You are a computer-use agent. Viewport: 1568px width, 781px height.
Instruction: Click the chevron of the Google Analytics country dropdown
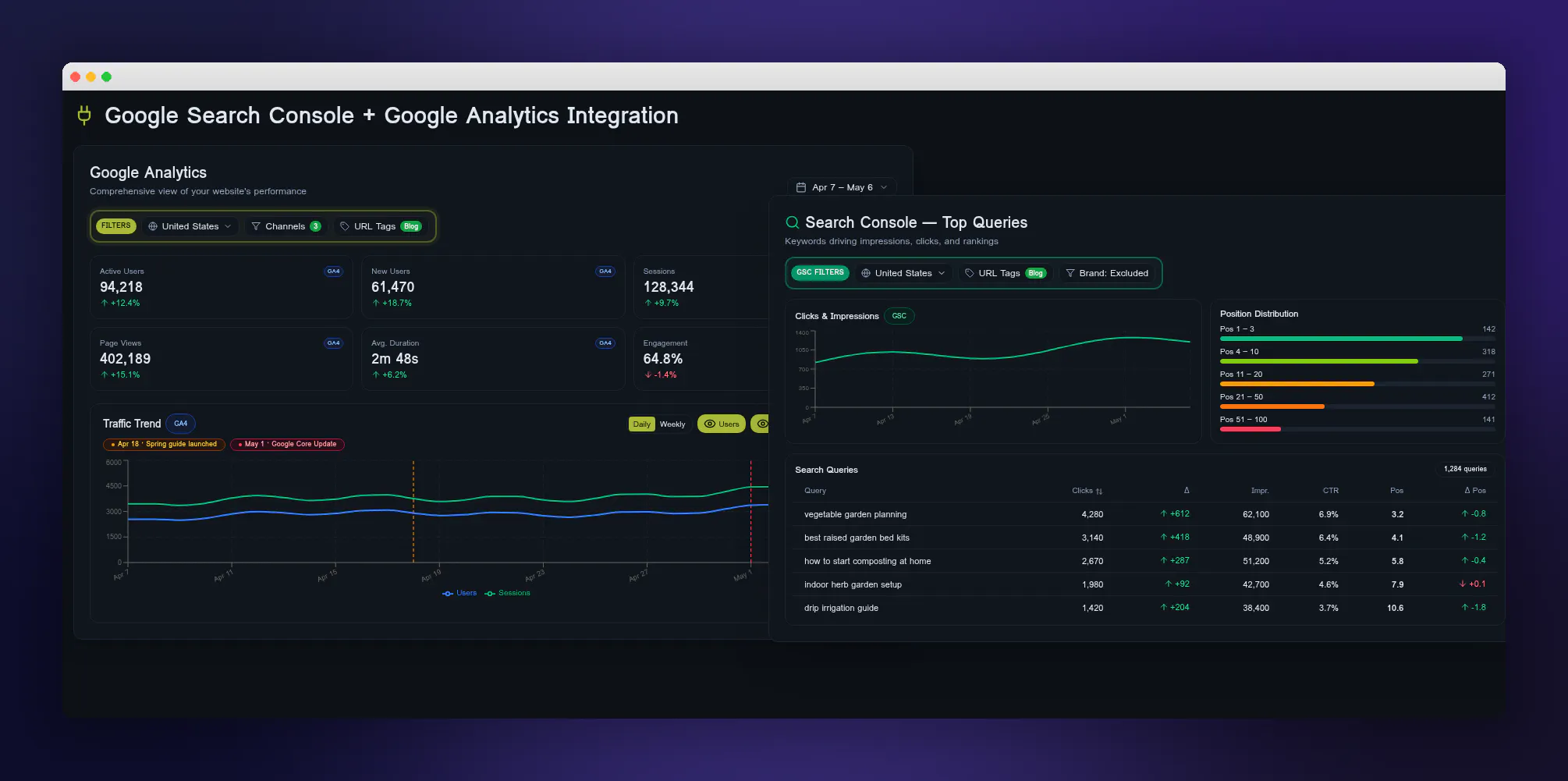[x=228, y=226]
